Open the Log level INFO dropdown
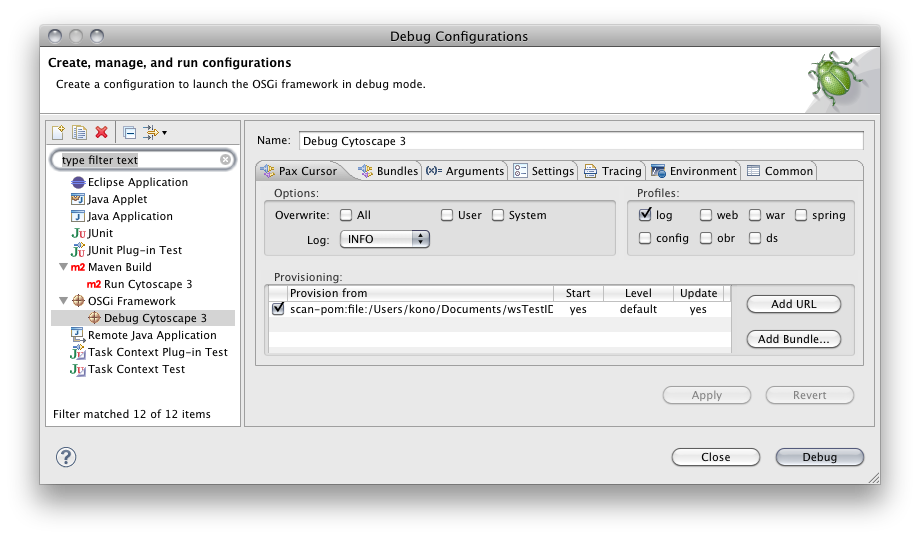The height and width of the screenshot is (539, 920). [385, 239]
